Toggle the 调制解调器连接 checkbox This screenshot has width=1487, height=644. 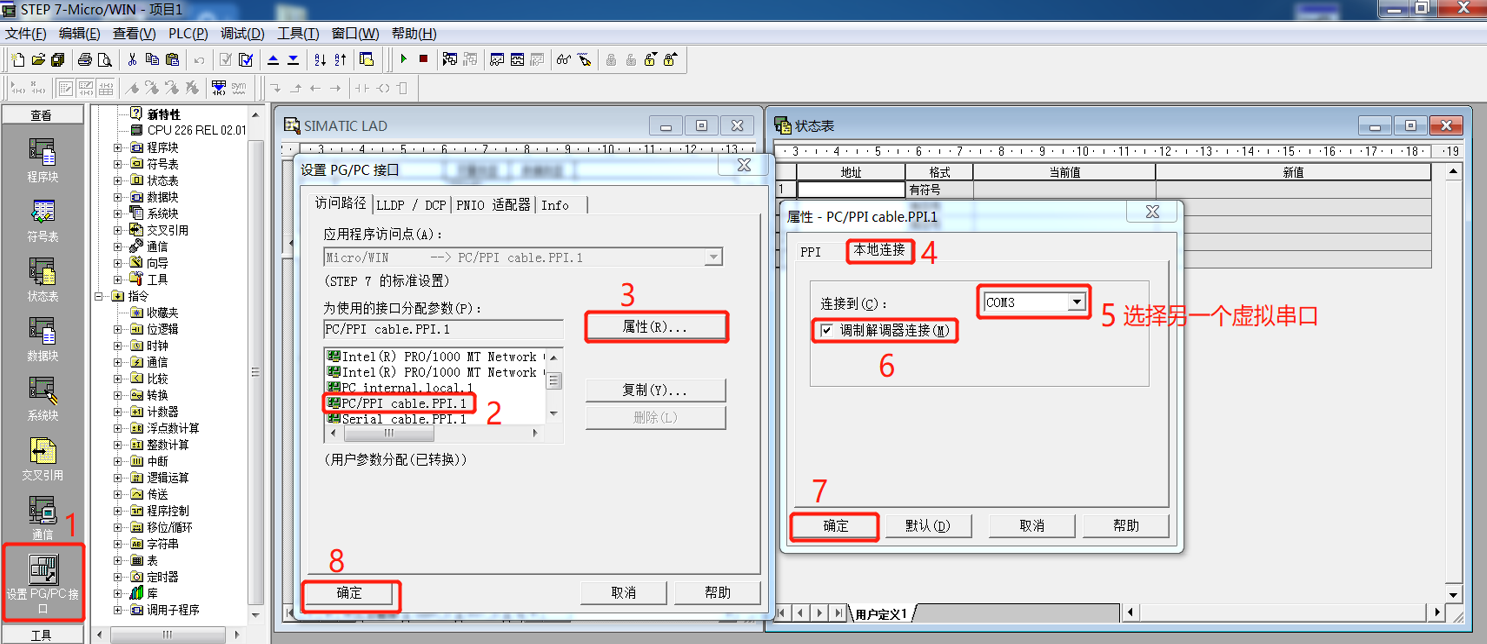826,331
